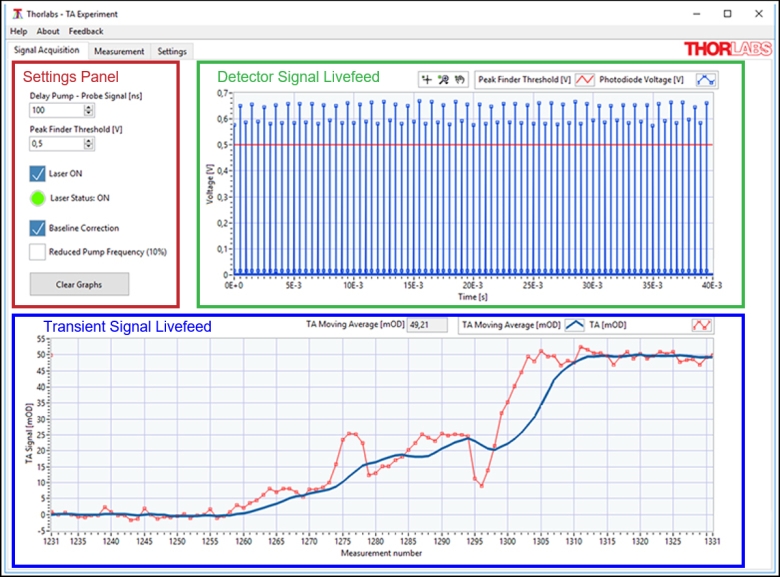Toggle the Baseline Correction checkbox
Screen dimensions: 780x577
click(x=37, y=228)
